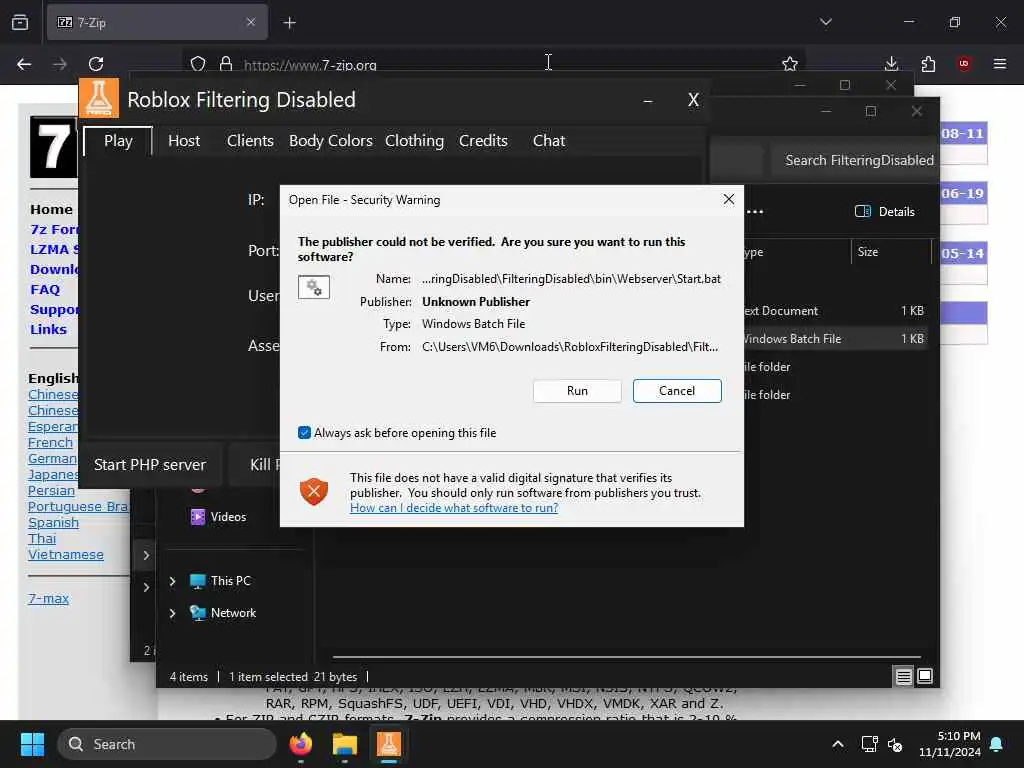The height and width of the screenshot is (768, 1024).
Task: Select This PC in the navigation pane
Action: click(x=220, y=581)
